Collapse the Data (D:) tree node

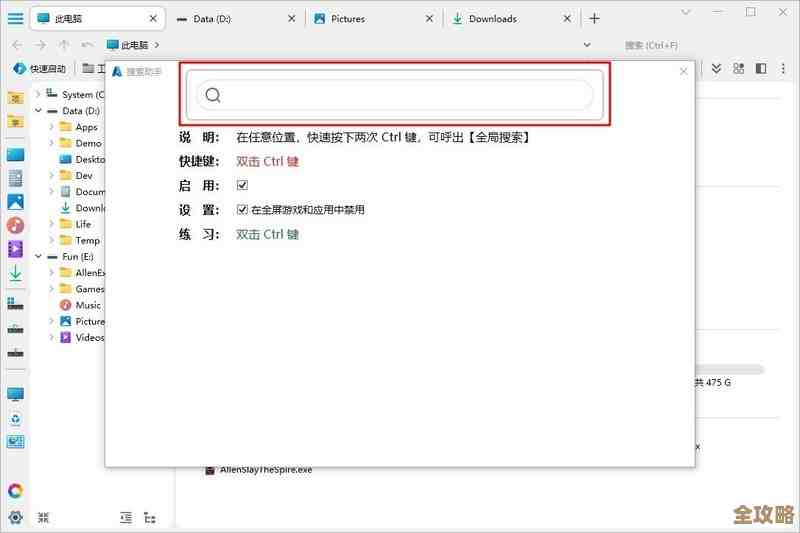(38, 111)
